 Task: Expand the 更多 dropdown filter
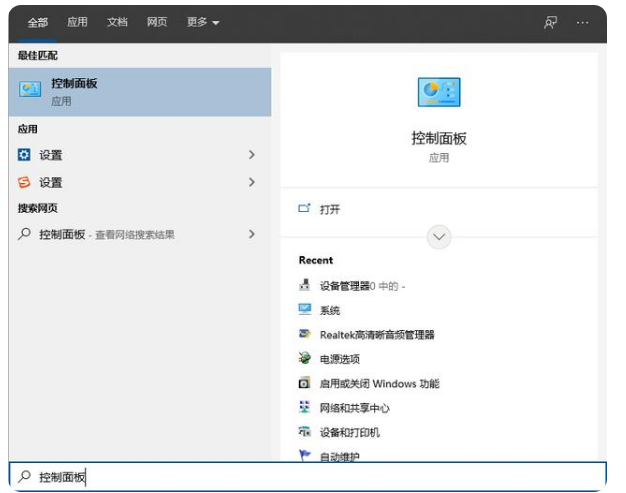click(x=203, y=22)
